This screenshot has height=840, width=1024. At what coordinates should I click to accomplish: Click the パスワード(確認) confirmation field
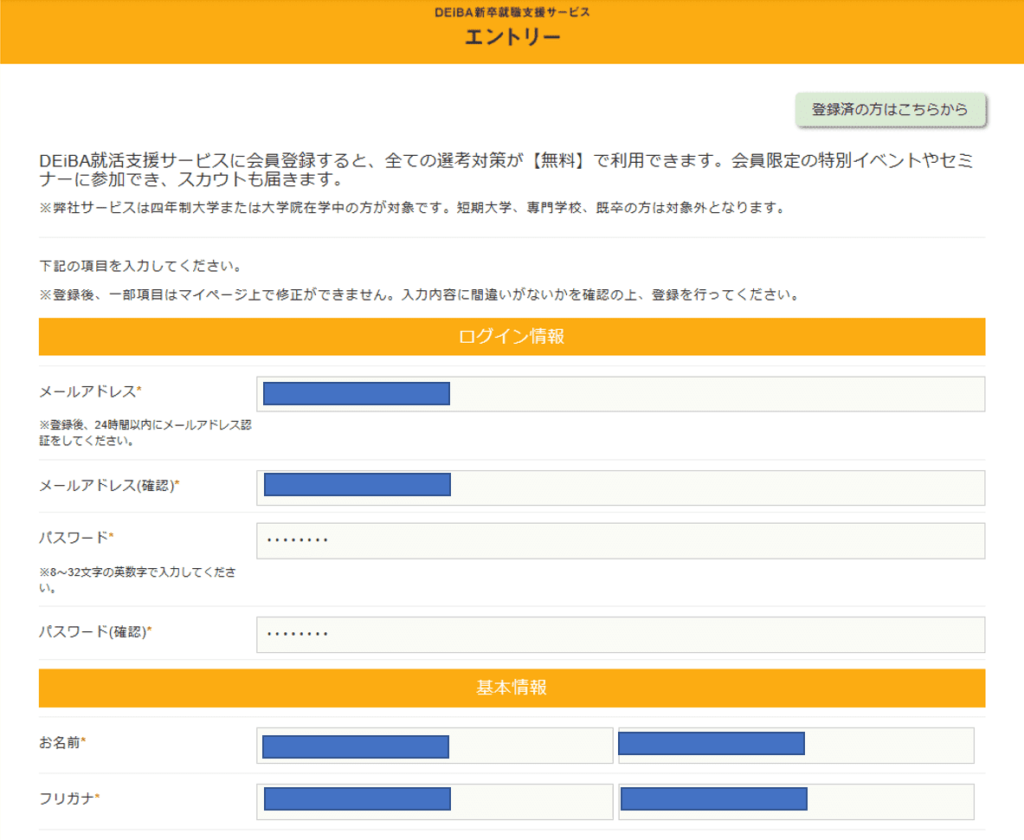point(620,634)
